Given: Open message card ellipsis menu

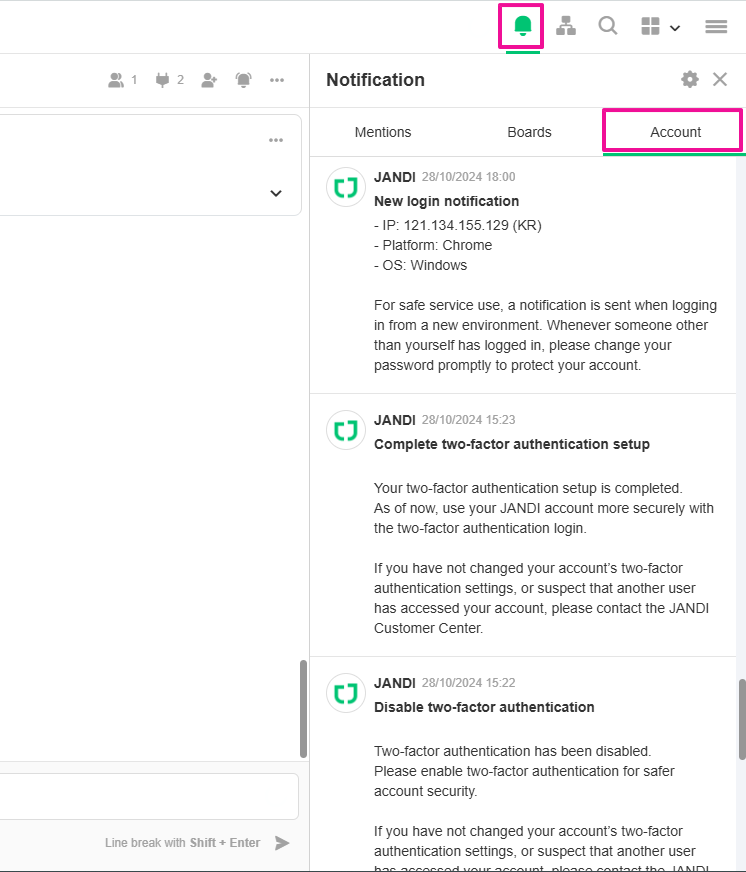Looking at the screenshot, I should click(276, 140).
